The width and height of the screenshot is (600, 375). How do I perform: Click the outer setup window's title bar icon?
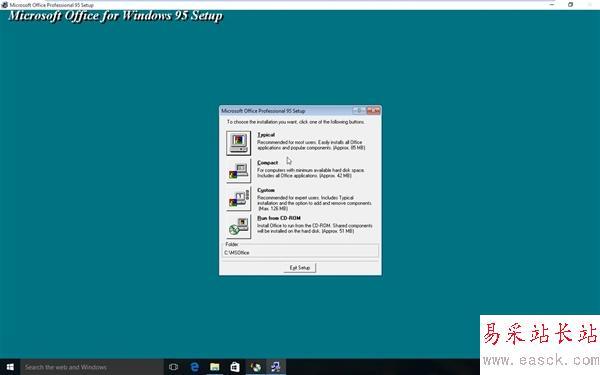point(5,5)
